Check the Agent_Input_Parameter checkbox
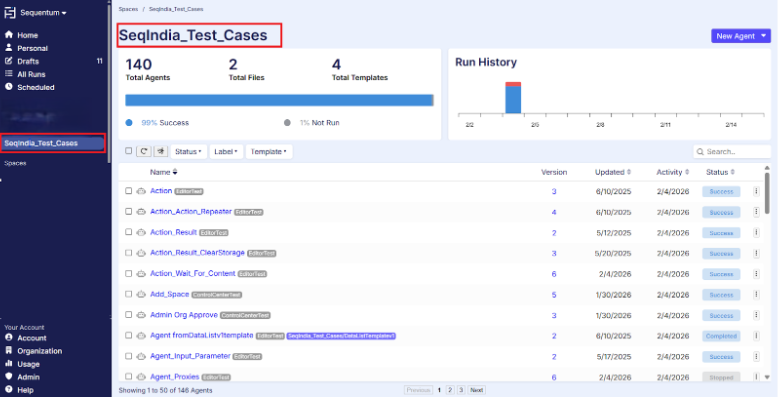784x397 pixels. [128, 356]
